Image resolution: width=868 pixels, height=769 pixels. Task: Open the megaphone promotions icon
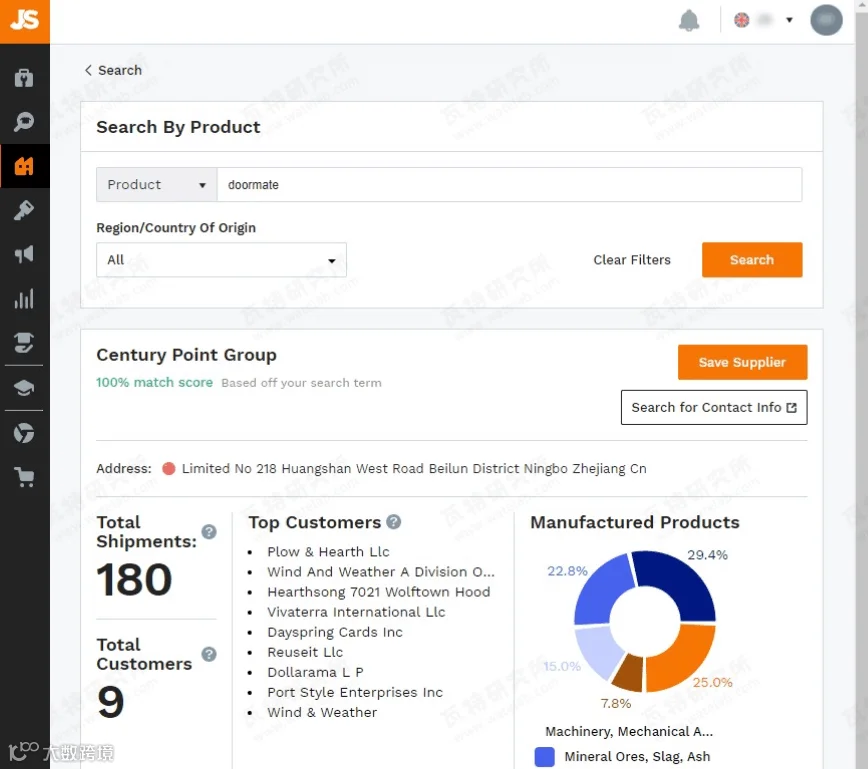(x=24, y=254)
